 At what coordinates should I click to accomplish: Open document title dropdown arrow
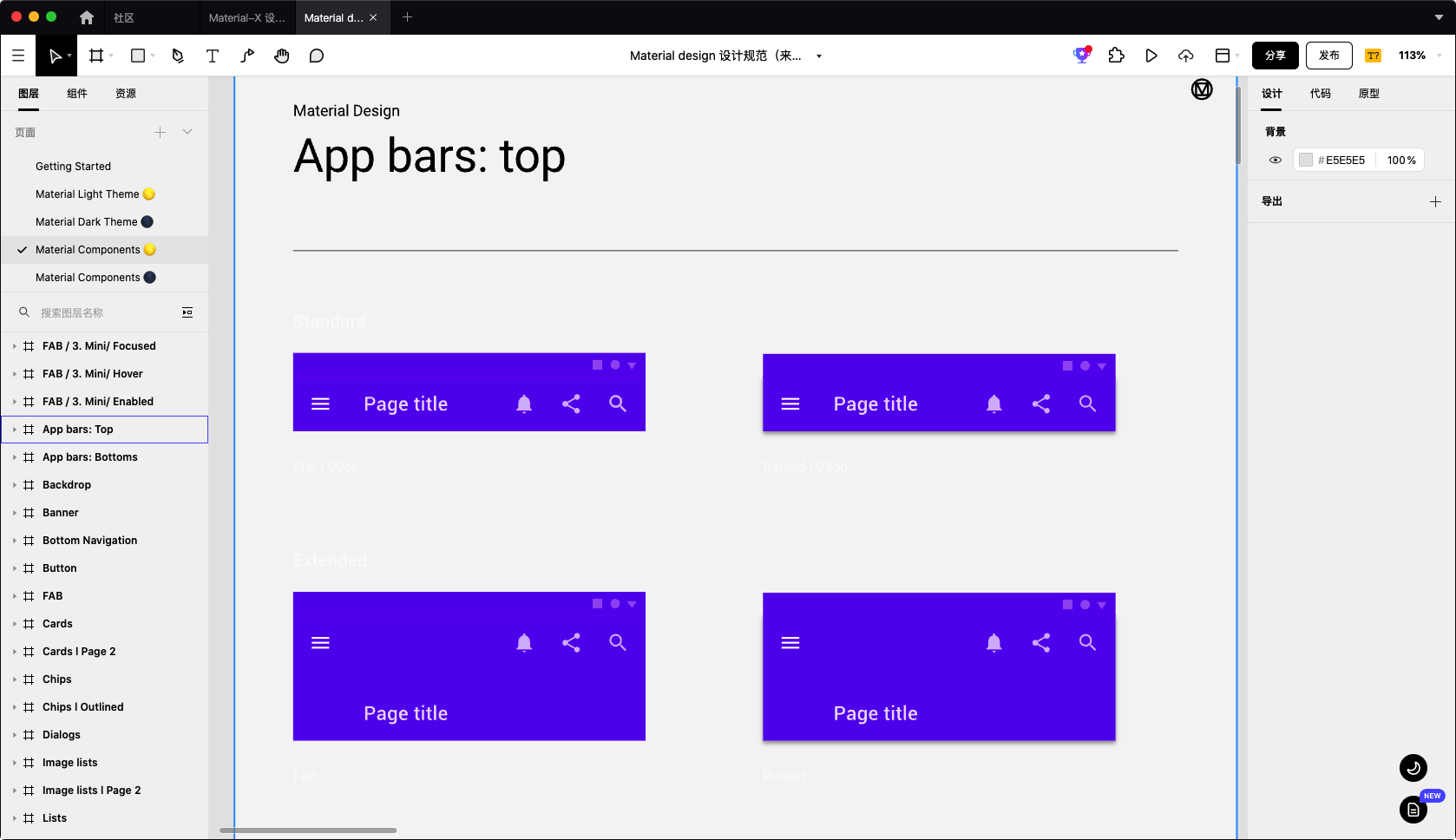(x=819, y=56)
